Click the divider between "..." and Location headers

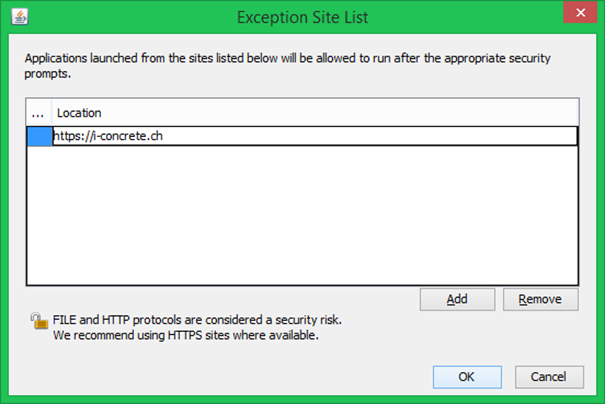pyautogui.click(x=51, y=113)
